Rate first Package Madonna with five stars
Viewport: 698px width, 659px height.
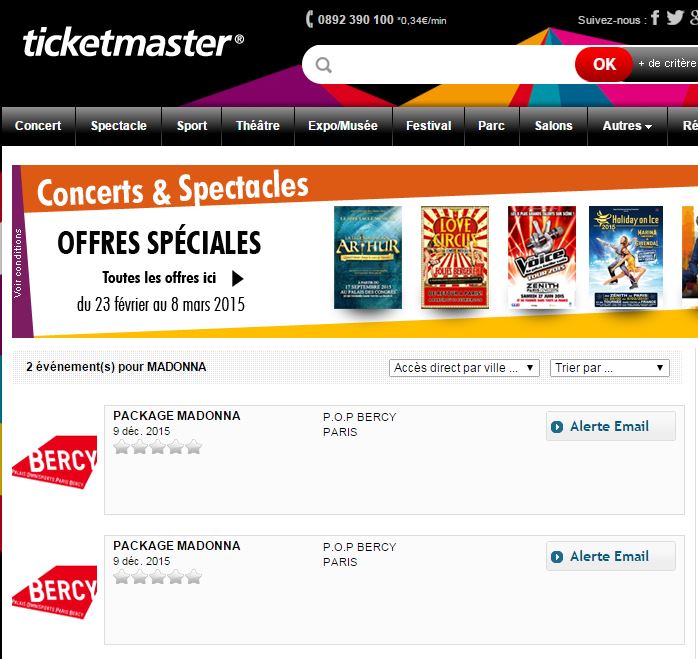[x=194, y=447]
